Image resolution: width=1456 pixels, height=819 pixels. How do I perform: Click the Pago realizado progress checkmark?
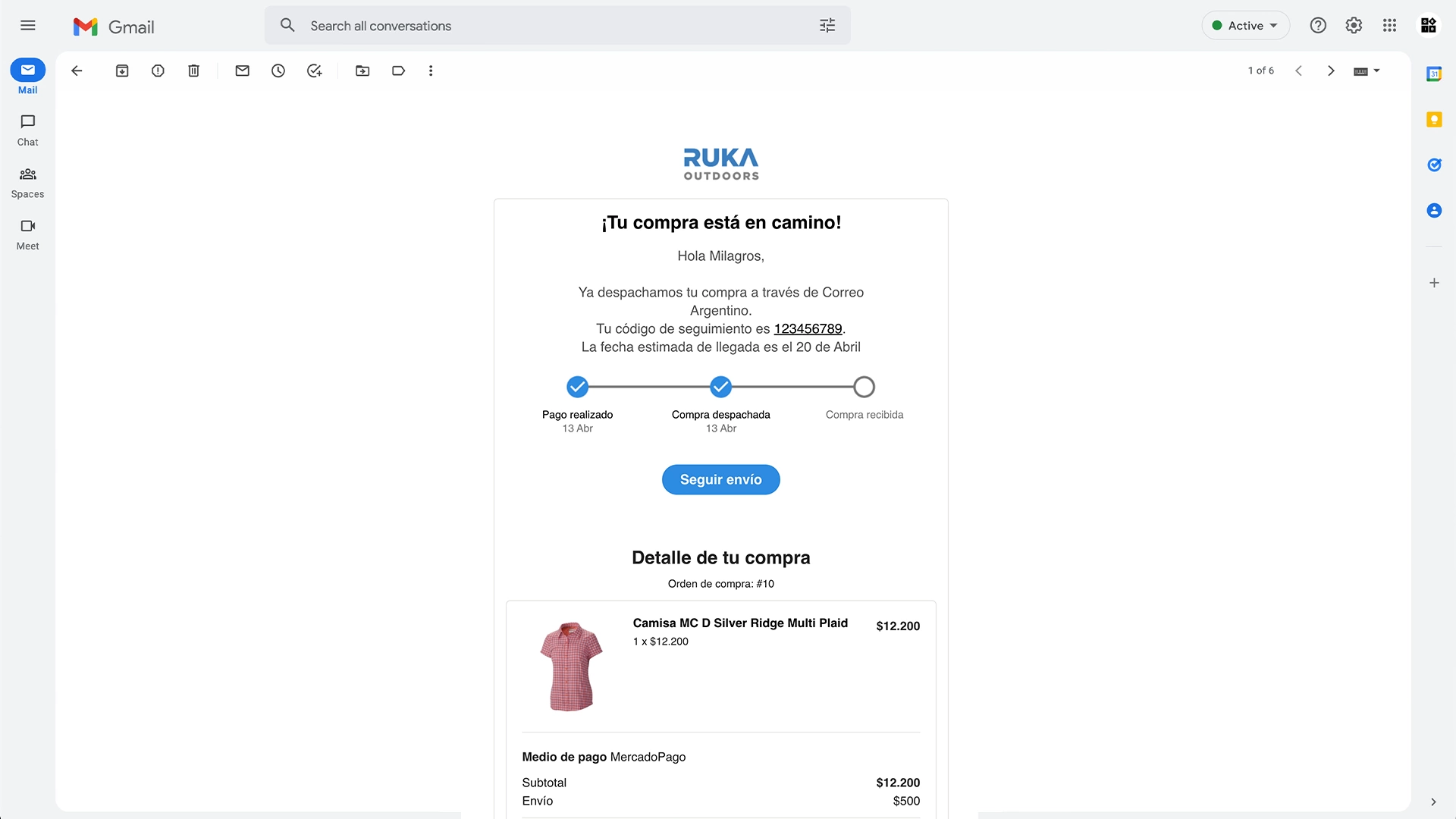pos(577,387)
